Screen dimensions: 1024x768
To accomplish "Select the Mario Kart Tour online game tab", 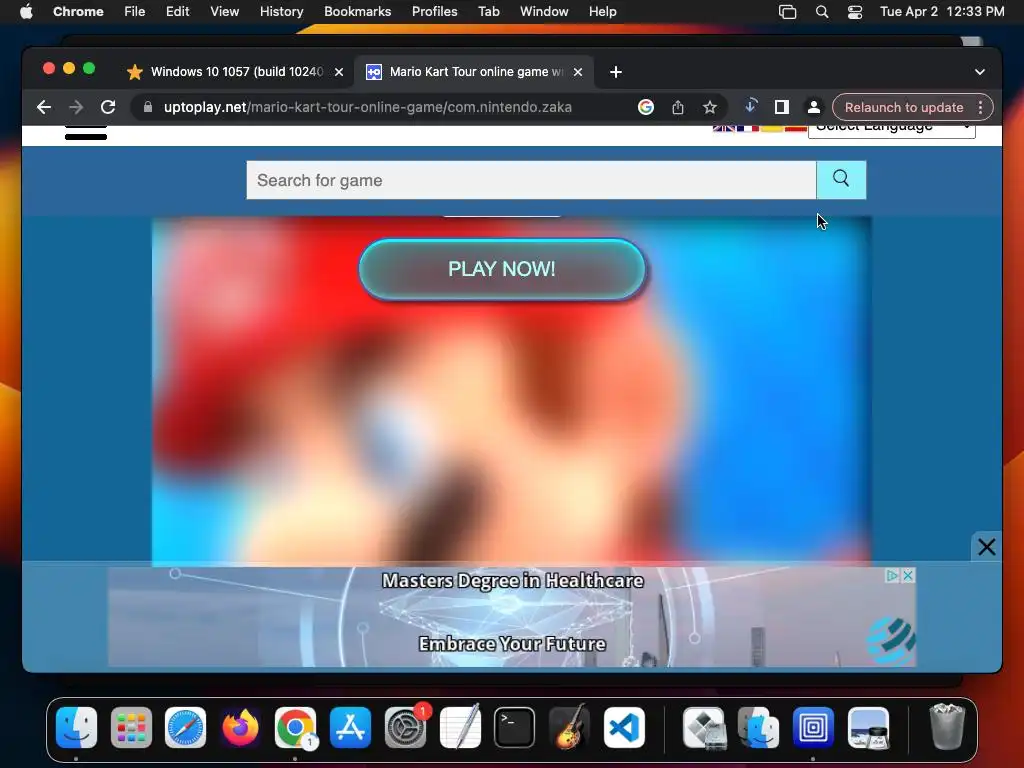I will 474,72.
